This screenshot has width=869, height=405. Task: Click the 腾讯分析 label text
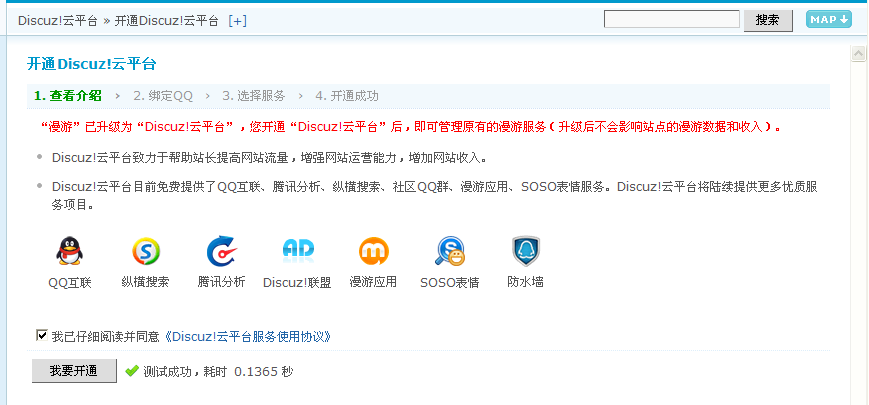pos(221,282)
